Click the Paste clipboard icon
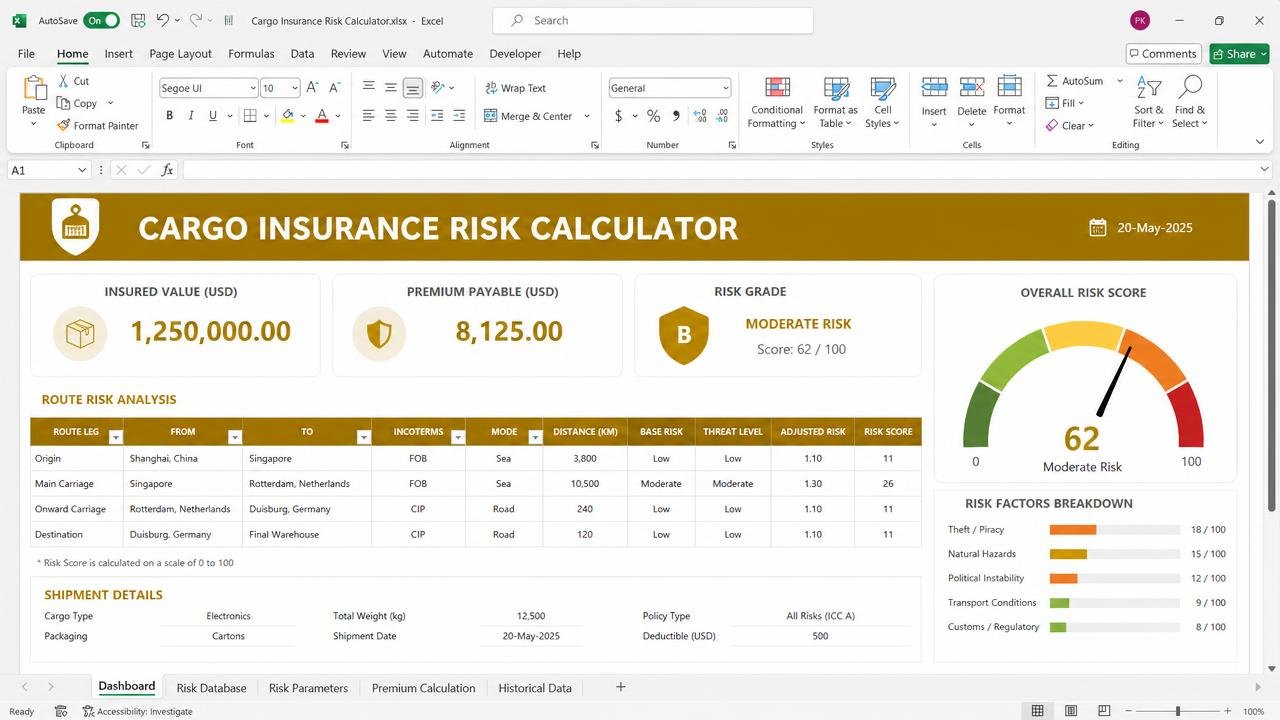The width and height of the screenshot is (1280, 720). pos(34,89)
